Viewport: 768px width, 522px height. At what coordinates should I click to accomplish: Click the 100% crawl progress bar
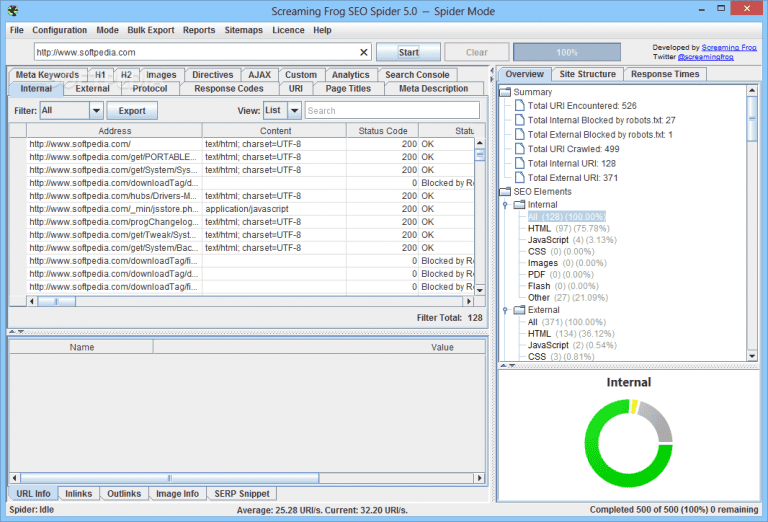[567, 52]
